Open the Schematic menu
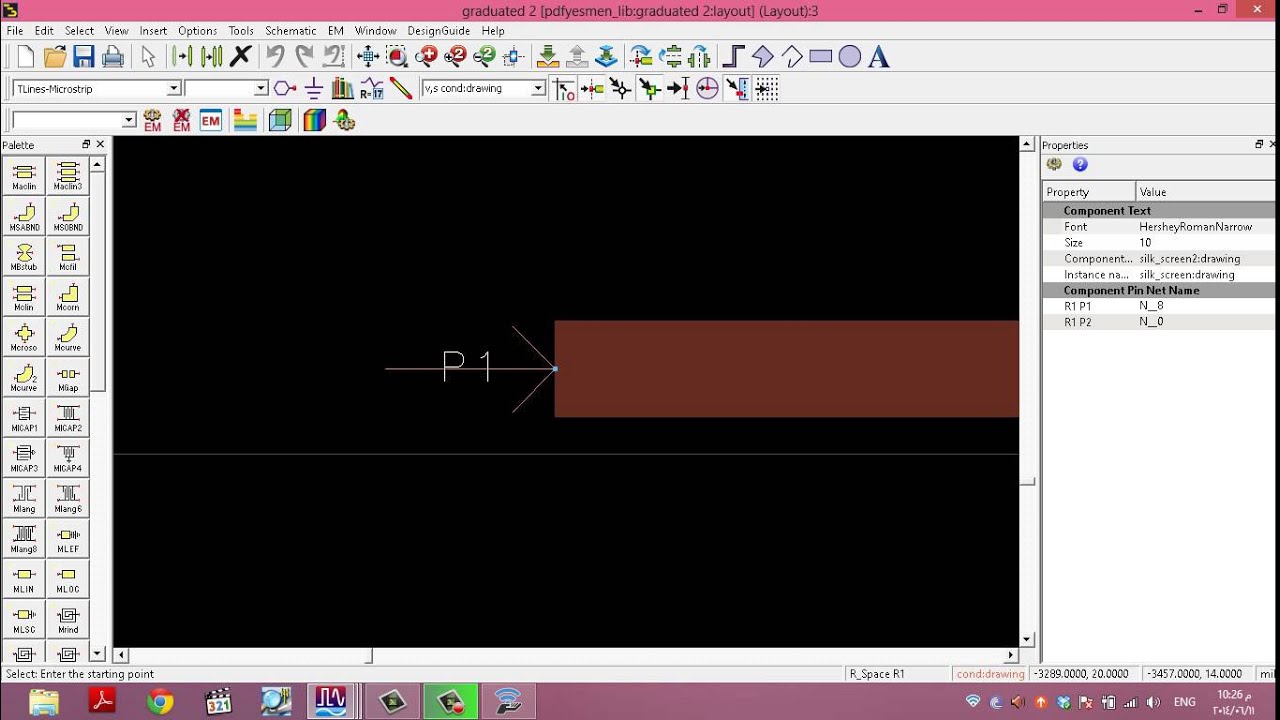This screenshot has height=720, width=1280. (290, 31)
